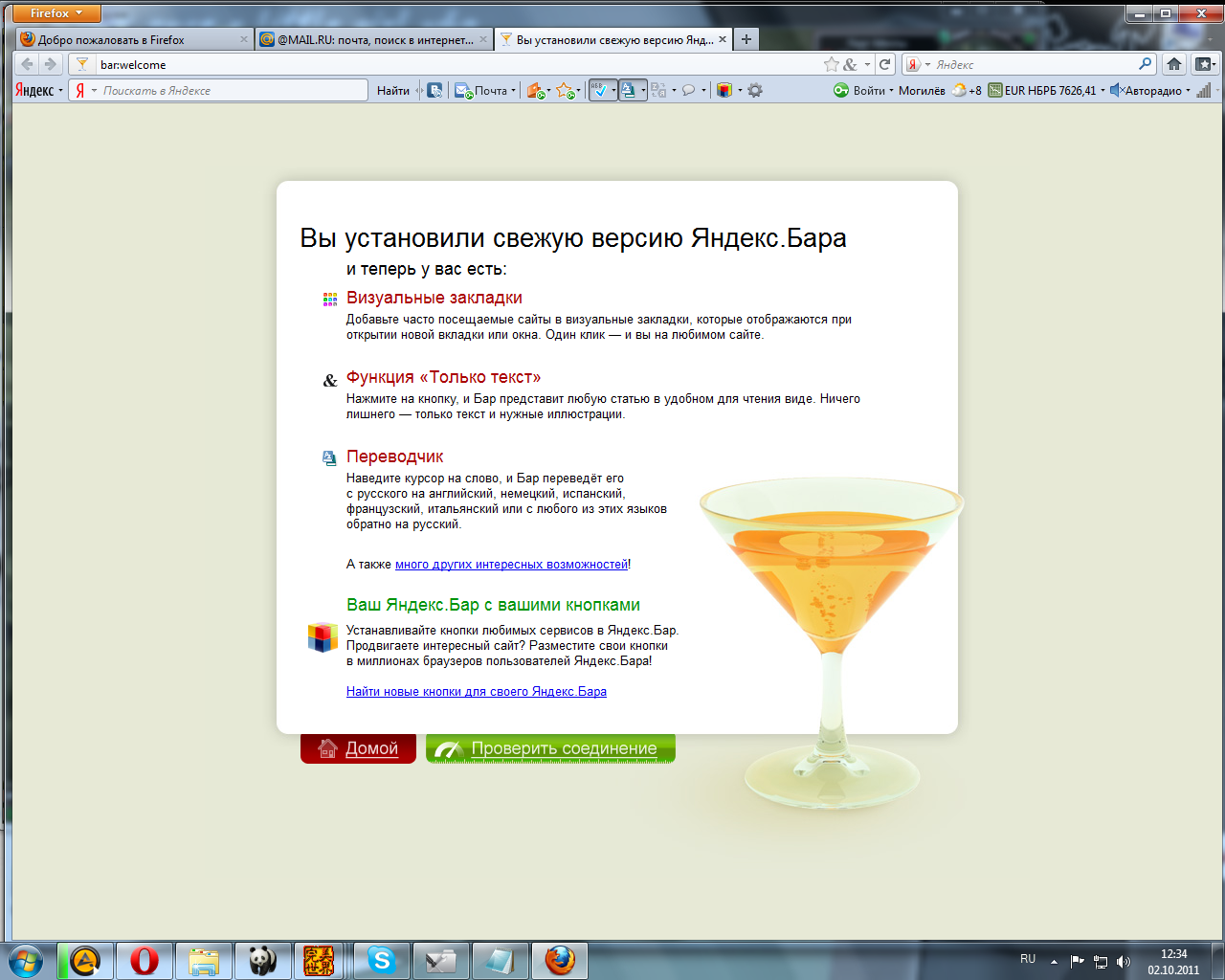Click the Переводчик heading
The image size is (1225, 980).
[x=395, y=457]
